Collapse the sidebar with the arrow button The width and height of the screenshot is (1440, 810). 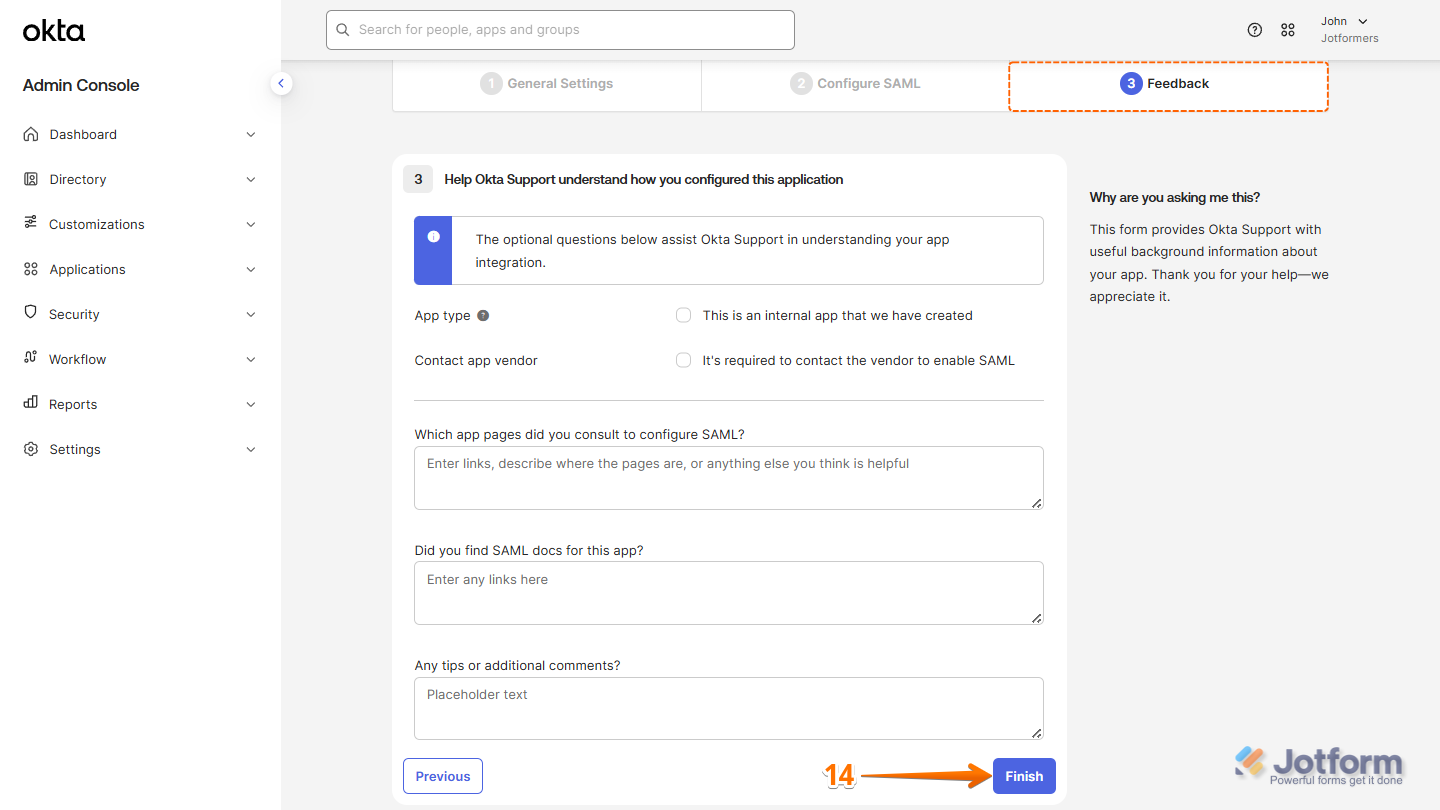tap(281, 84)
